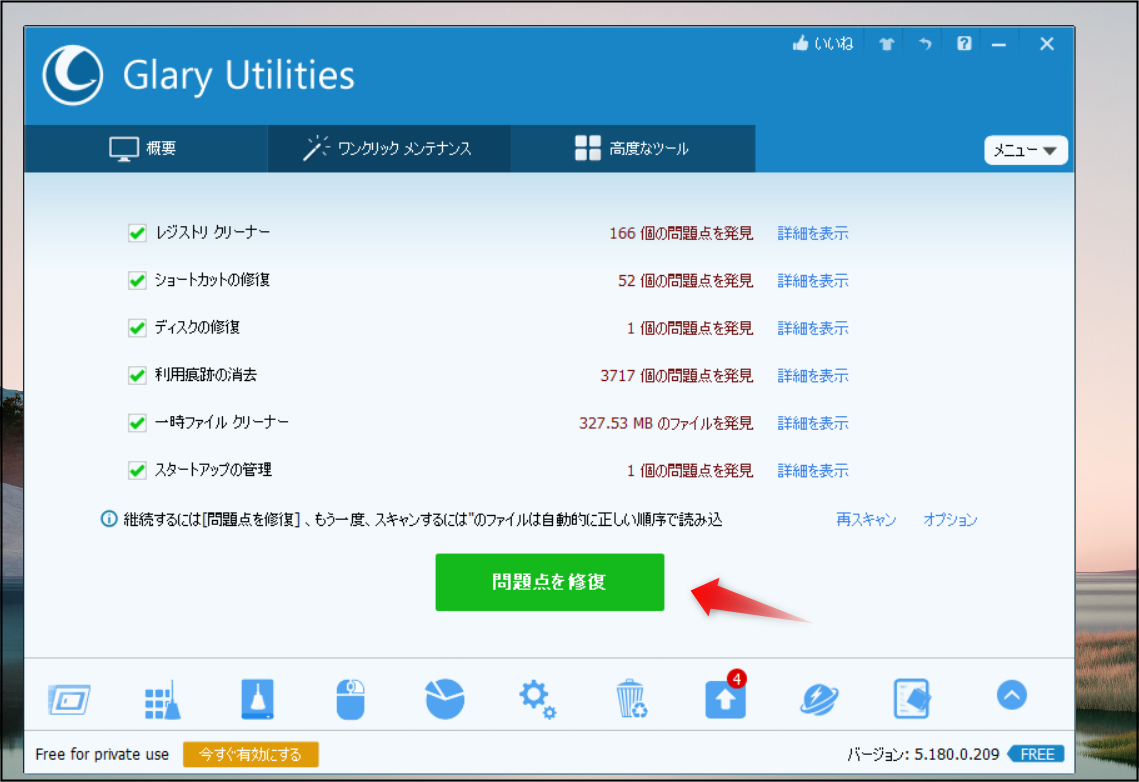Viewport: 1139px width, 782px height.
Task: Open the オプション link
Action: pos(950,519)
